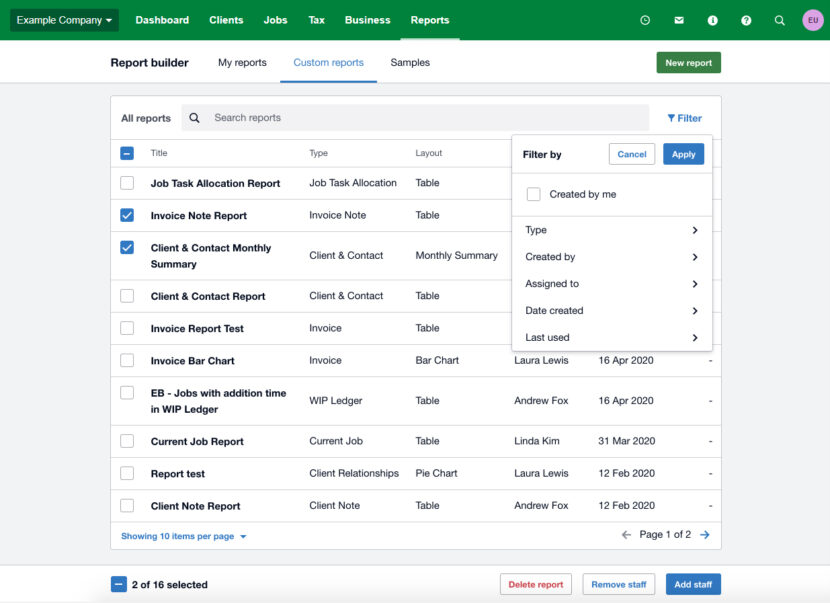
Task: Open the items per page dropdown
Action: pos(182,536)
